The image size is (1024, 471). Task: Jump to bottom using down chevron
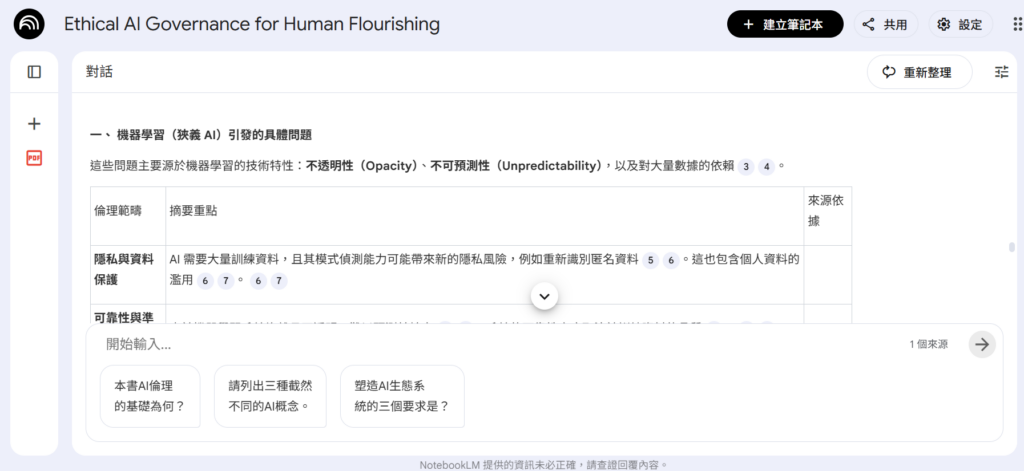coord(545,297)
